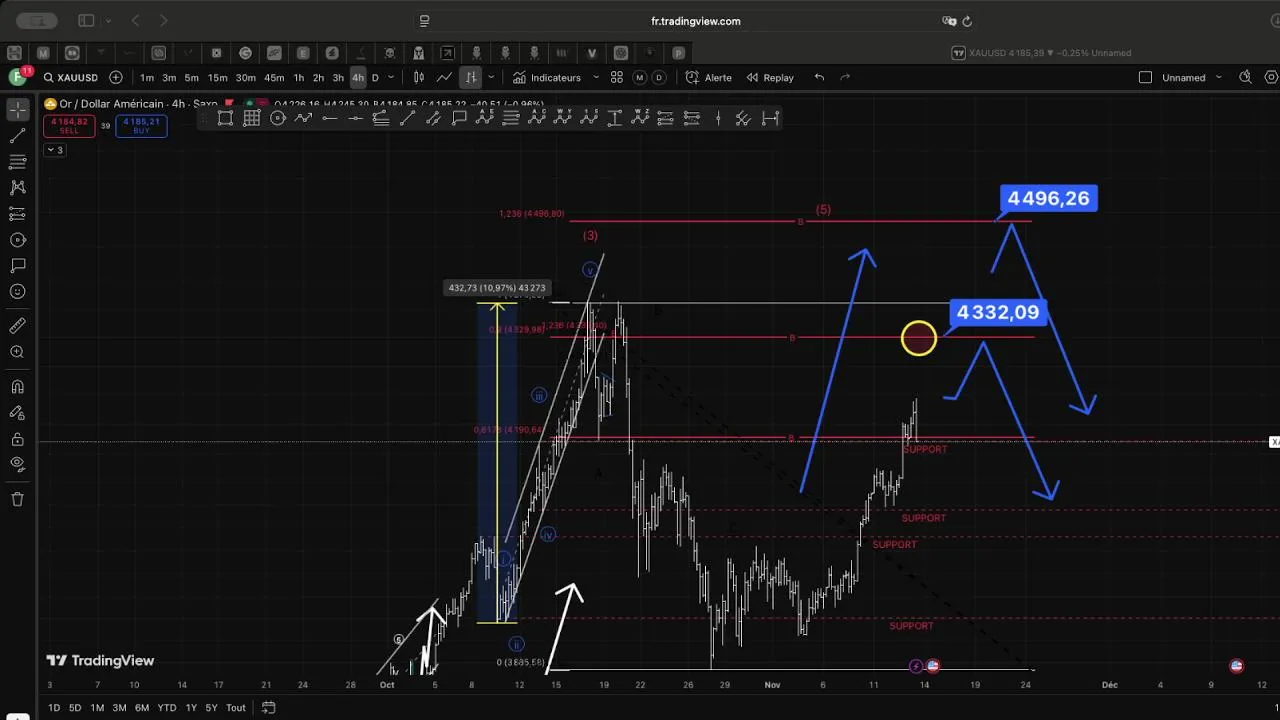Toggle the fullscreen layout square checkbox
The height and width of the screenshot is (720, 1280).
coord(1146,77)
